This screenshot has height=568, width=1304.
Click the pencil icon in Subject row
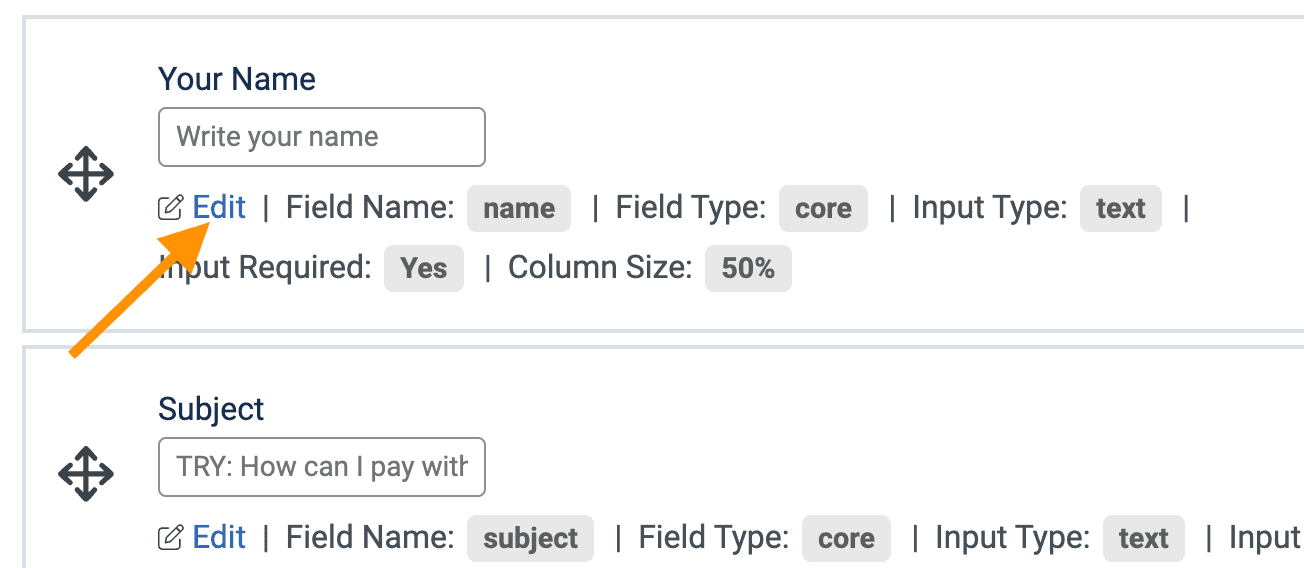click(x=171, y=538)
